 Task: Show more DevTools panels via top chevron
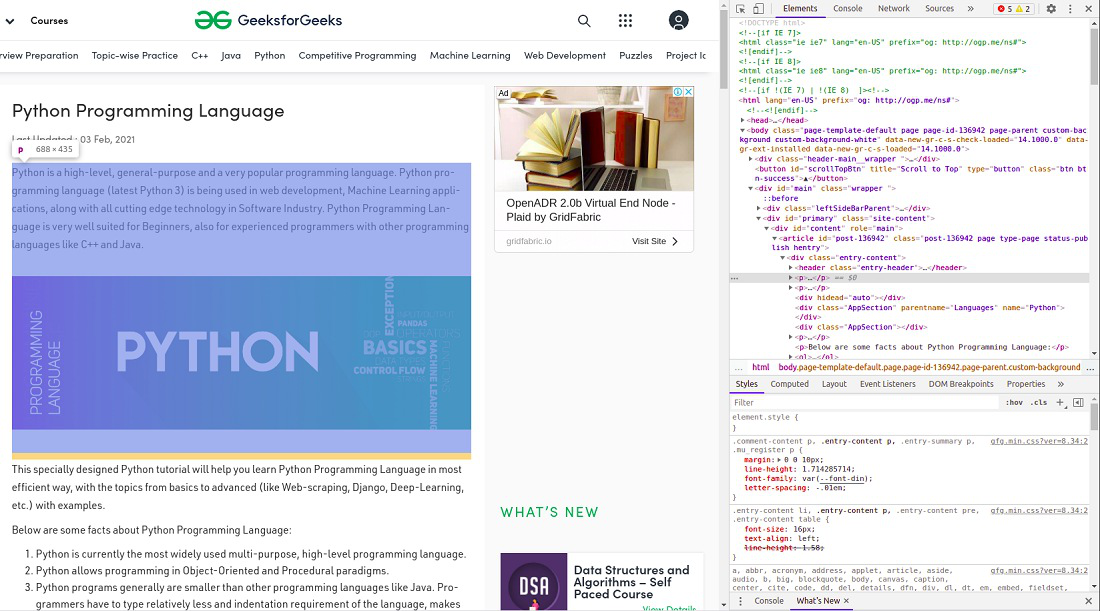coord(971,9)
